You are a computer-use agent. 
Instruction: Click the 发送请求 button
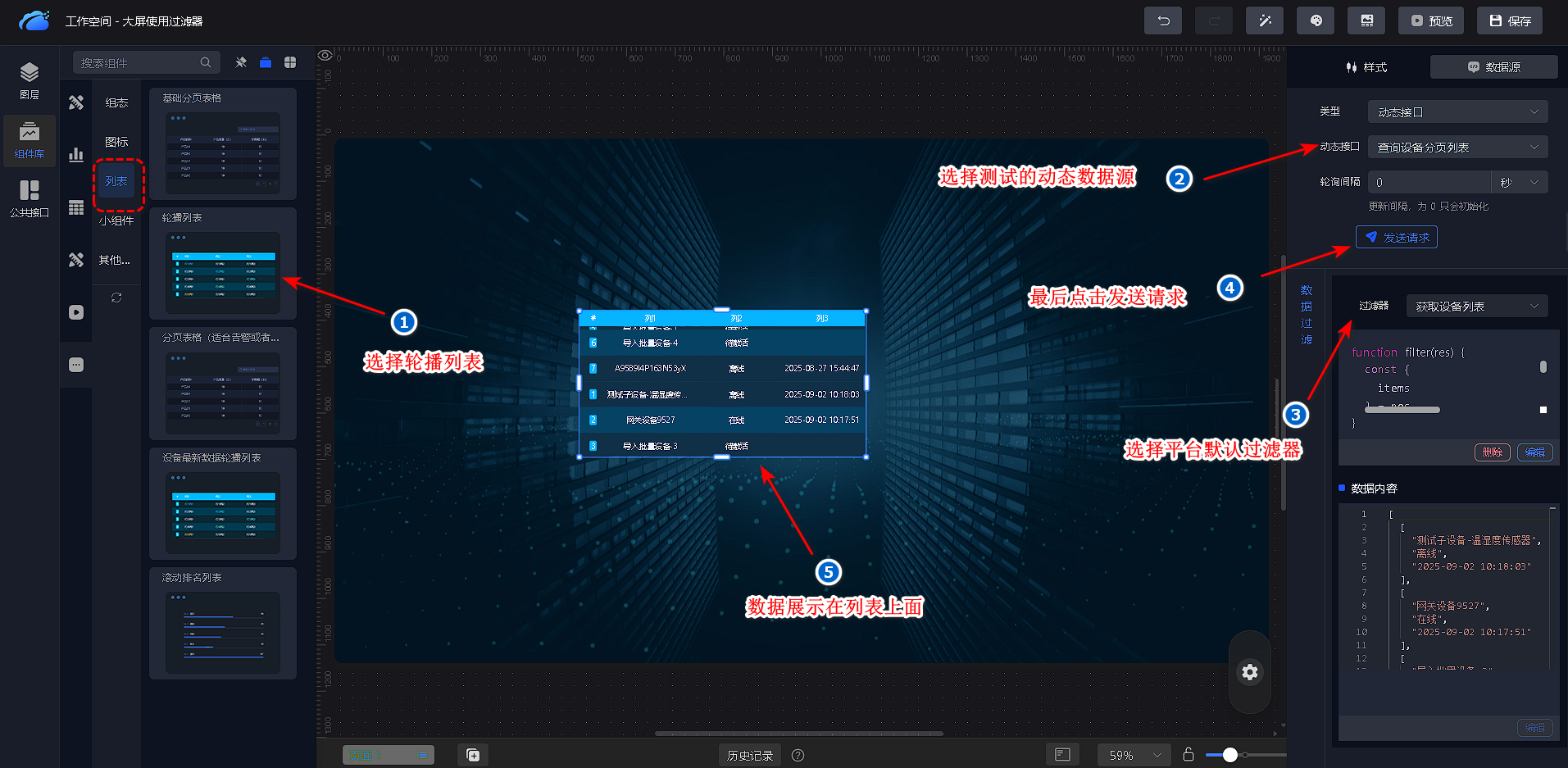point(1396,238)
